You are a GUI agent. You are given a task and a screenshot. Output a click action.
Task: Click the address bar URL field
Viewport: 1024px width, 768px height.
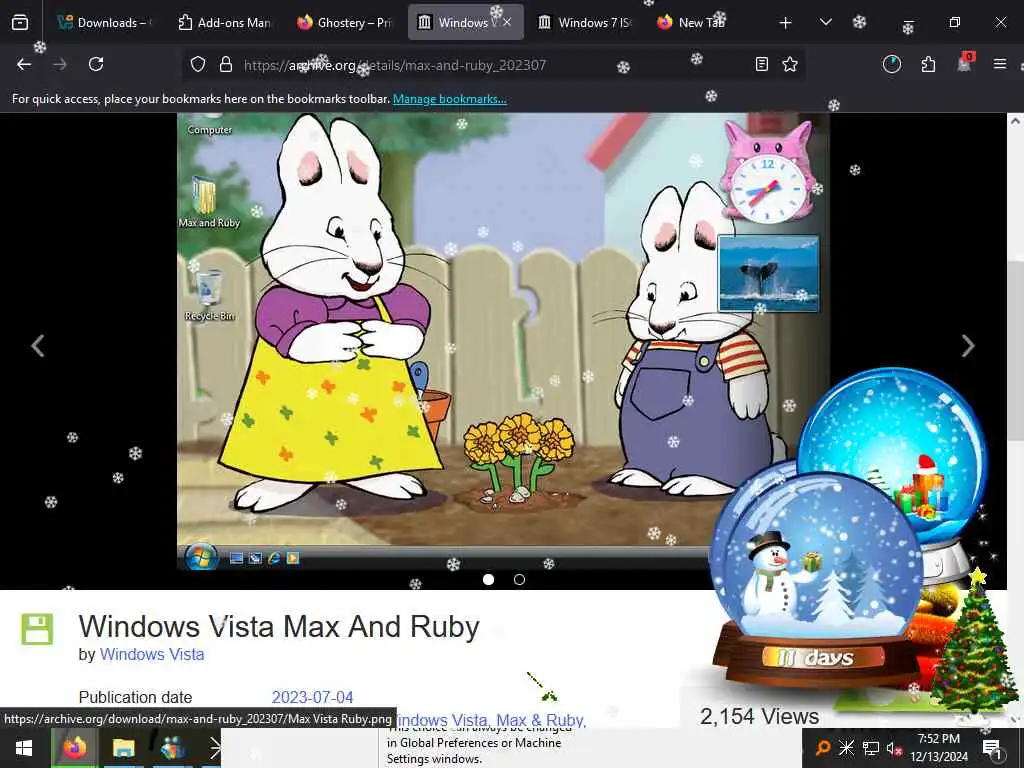click(493, 65)
